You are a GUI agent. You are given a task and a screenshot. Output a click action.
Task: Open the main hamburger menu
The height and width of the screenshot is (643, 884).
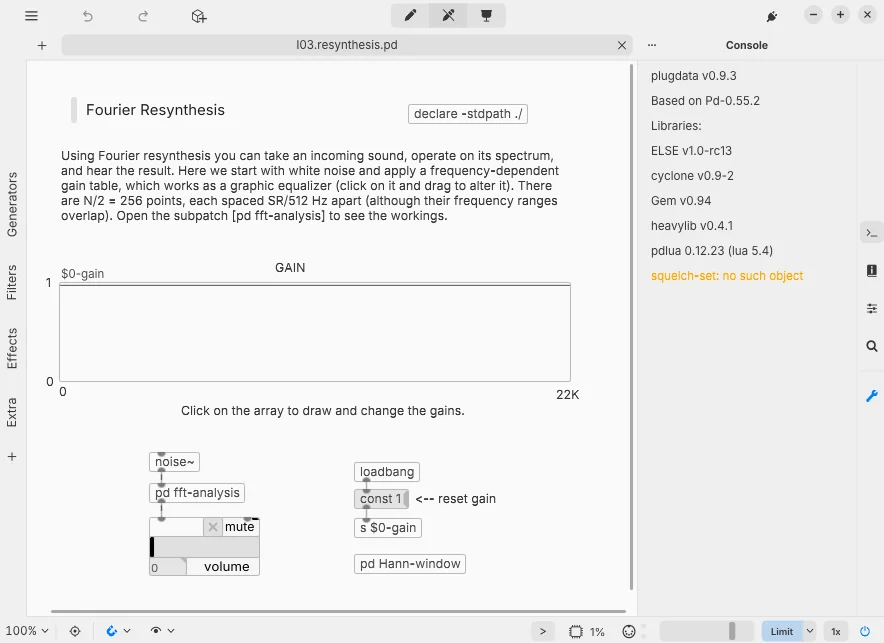(32, 16)
